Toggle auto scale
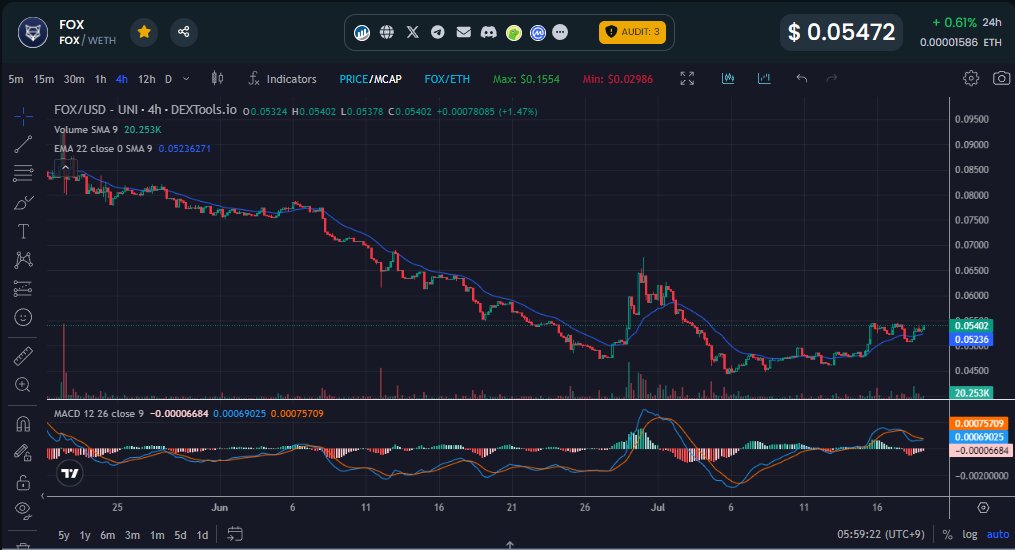Screen dimensions: 1015x550 click(x=998, y=534)
